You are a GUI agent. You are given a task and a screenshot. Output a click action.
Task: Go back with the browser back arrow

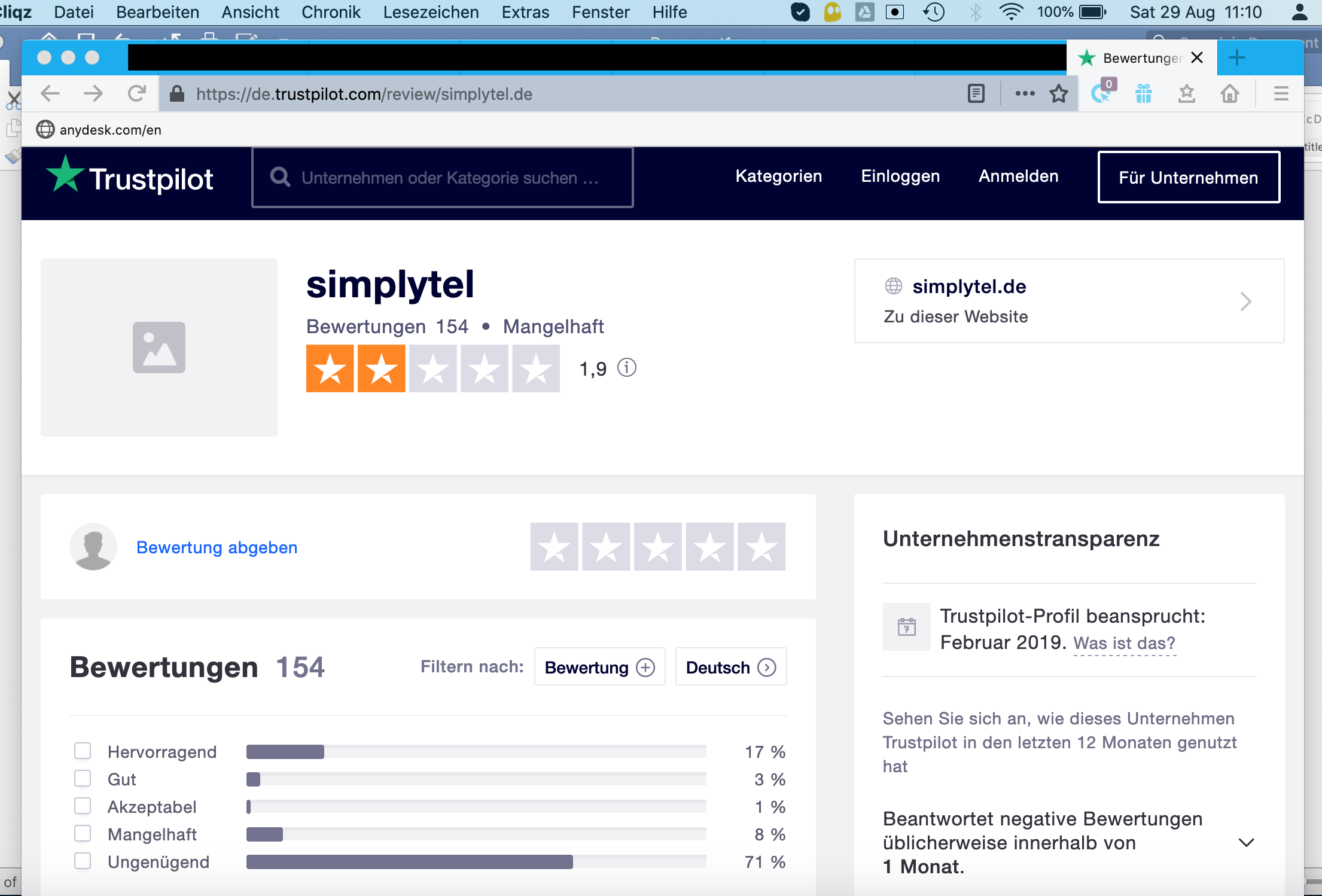pos(50,93)
